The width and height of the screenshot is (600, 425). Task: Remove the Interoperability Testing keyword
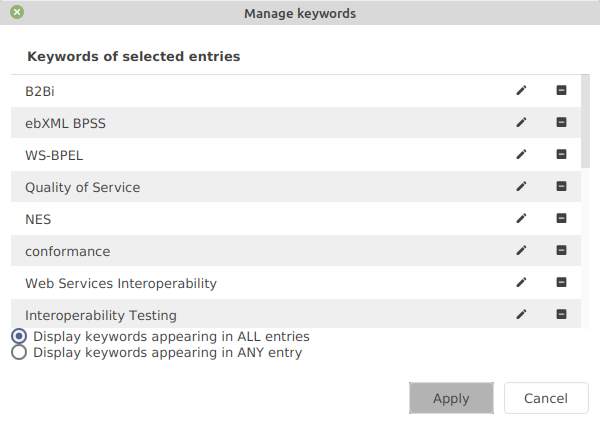click(x=561, y=315)
